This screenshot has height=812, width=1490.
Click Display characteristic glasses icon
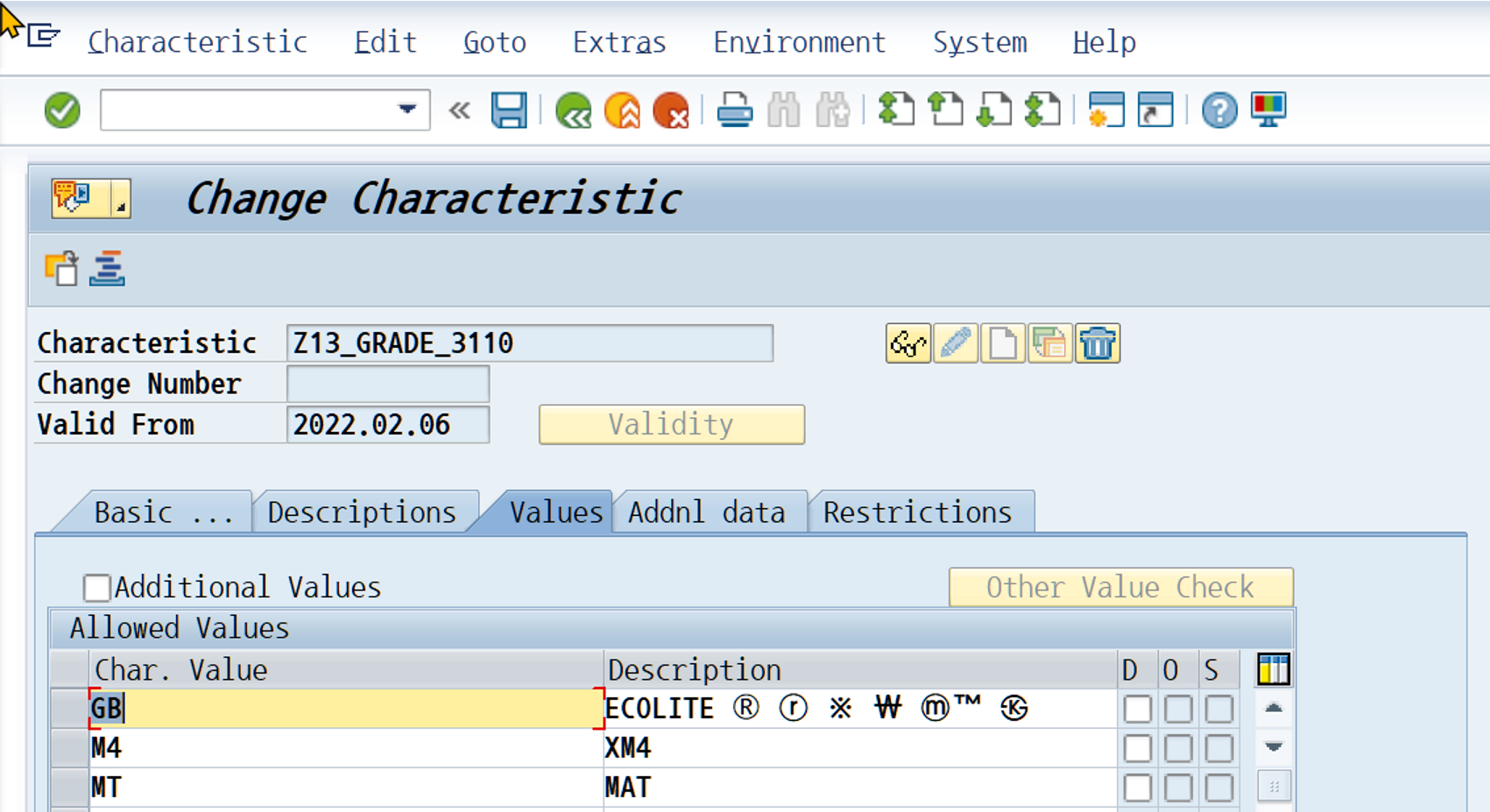[907, 343]
